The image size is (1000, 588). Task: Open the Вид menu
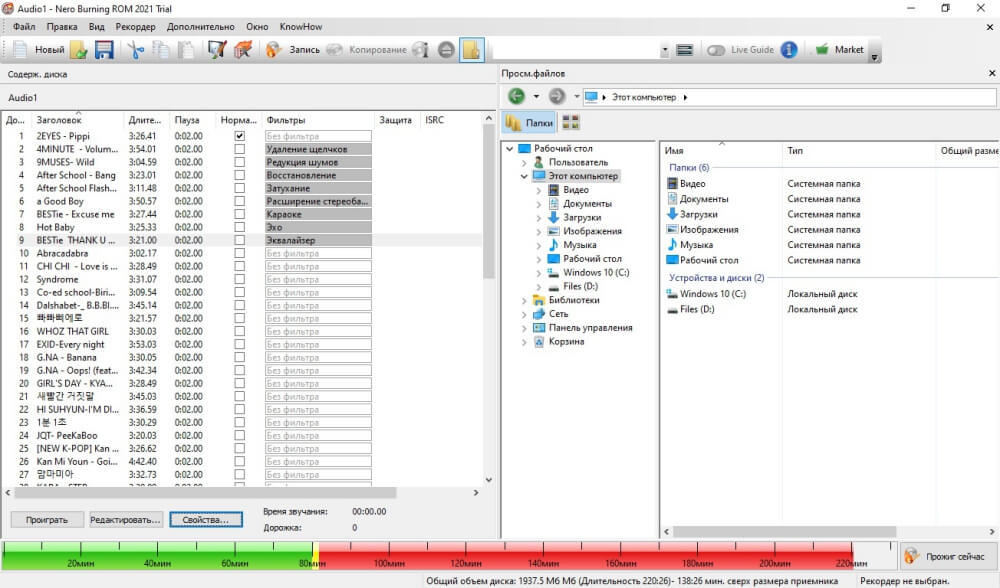96,27
